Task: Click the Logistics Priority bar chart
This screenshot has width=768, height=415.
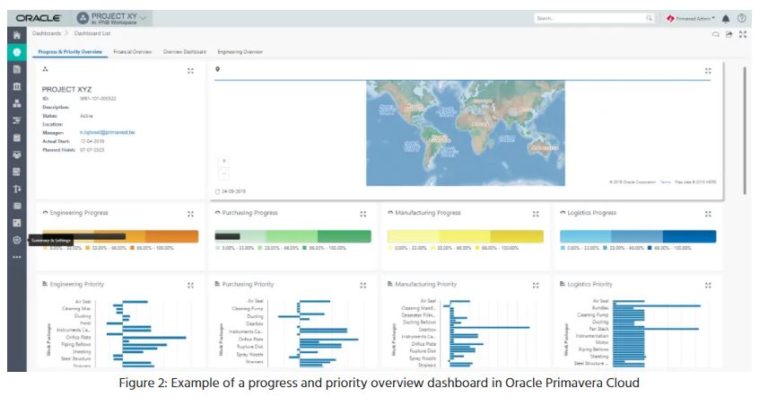Action: tap(638, 333)
